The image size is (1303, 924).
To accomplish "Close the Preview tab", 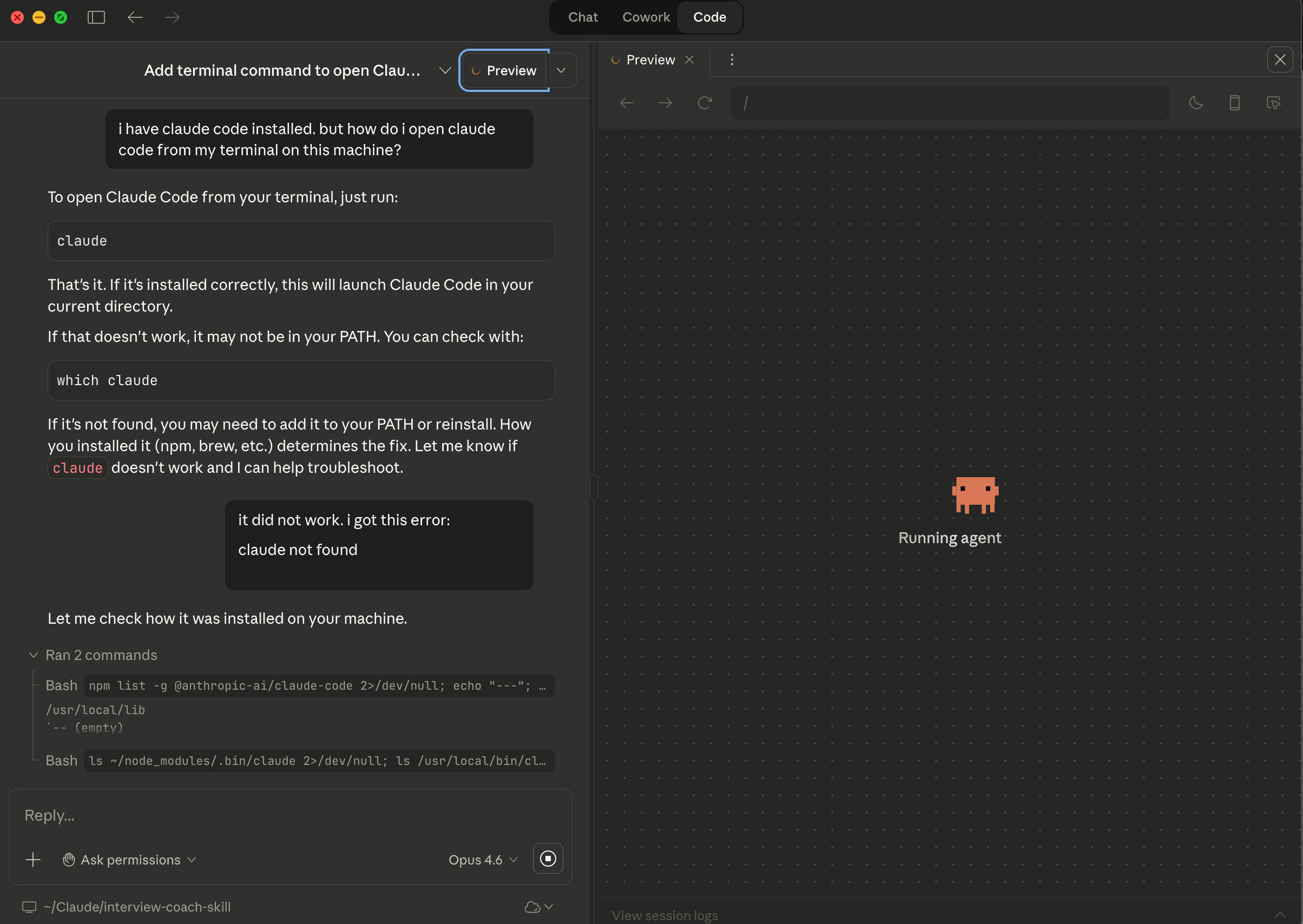I will coord(689,60).
